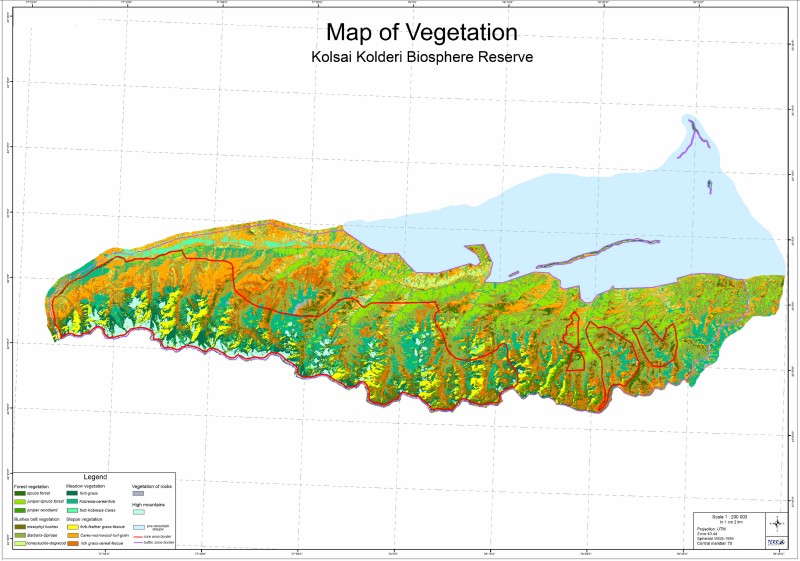Click the 'Vegetation of rocks' legend heading
The image size is (800, 561).
coord(152,486)
